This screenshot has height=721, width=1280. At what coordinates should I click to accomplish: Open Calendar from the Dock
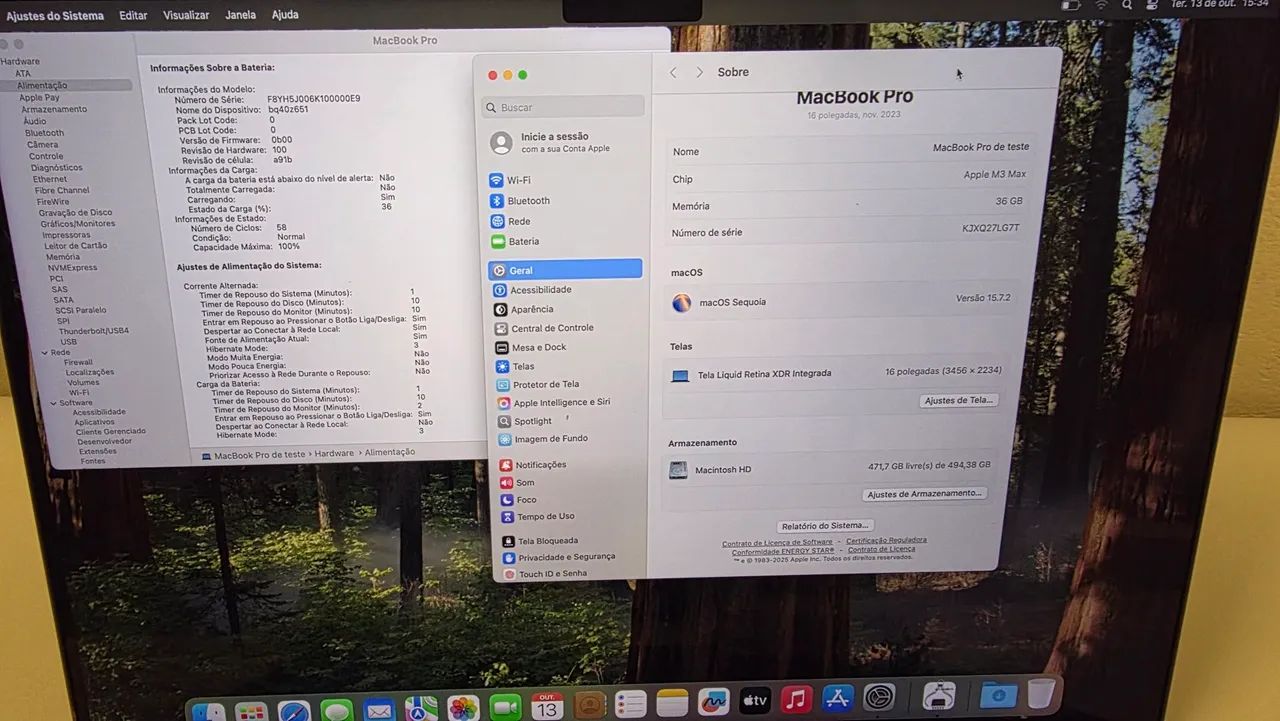(547, 707)
